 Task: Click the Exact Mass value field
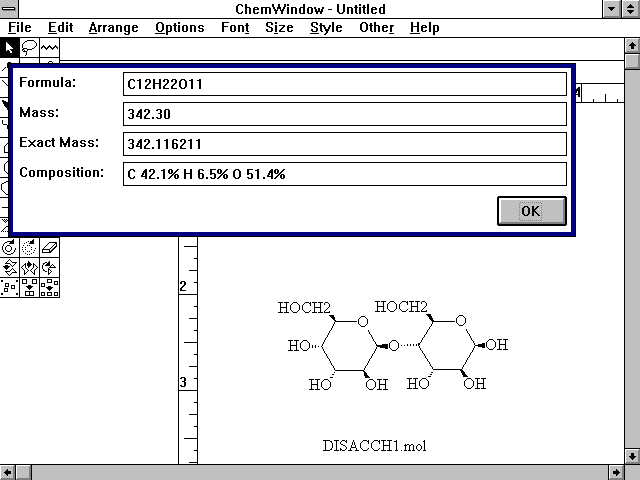coord(344,144)
